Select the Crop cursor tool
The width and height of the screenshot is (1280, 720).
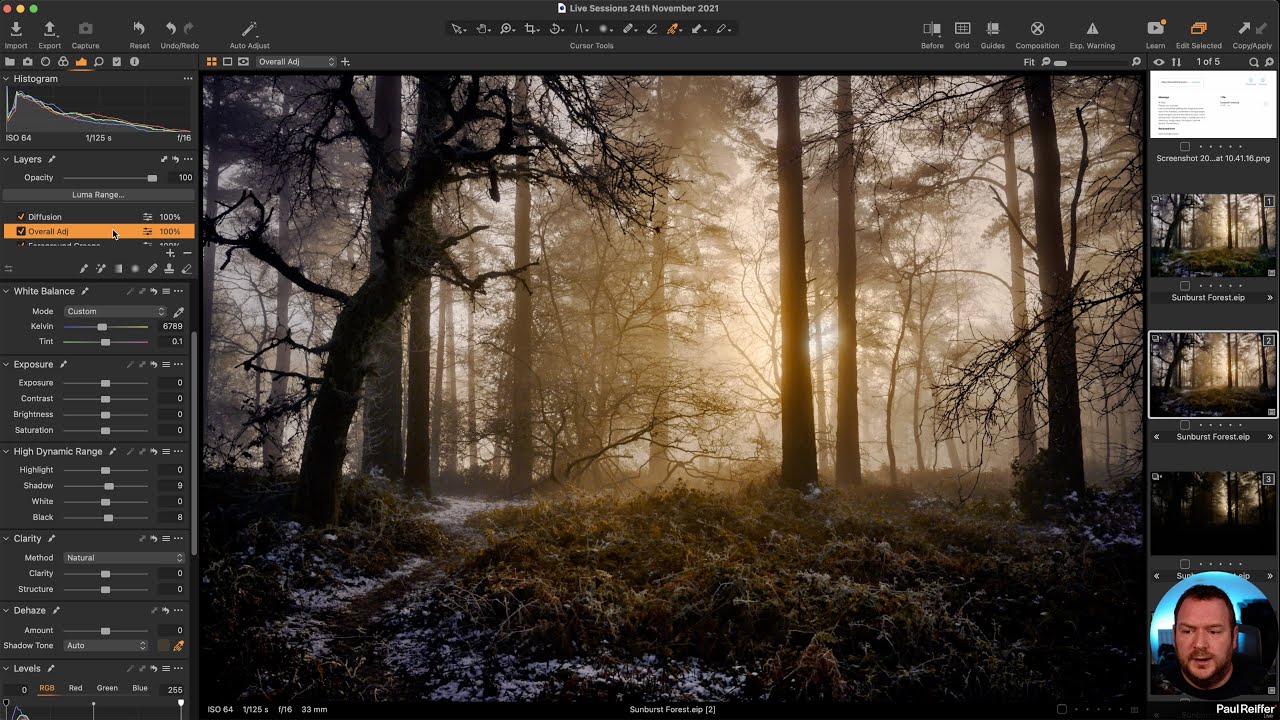pyautogui.click(x=531, y=29)
